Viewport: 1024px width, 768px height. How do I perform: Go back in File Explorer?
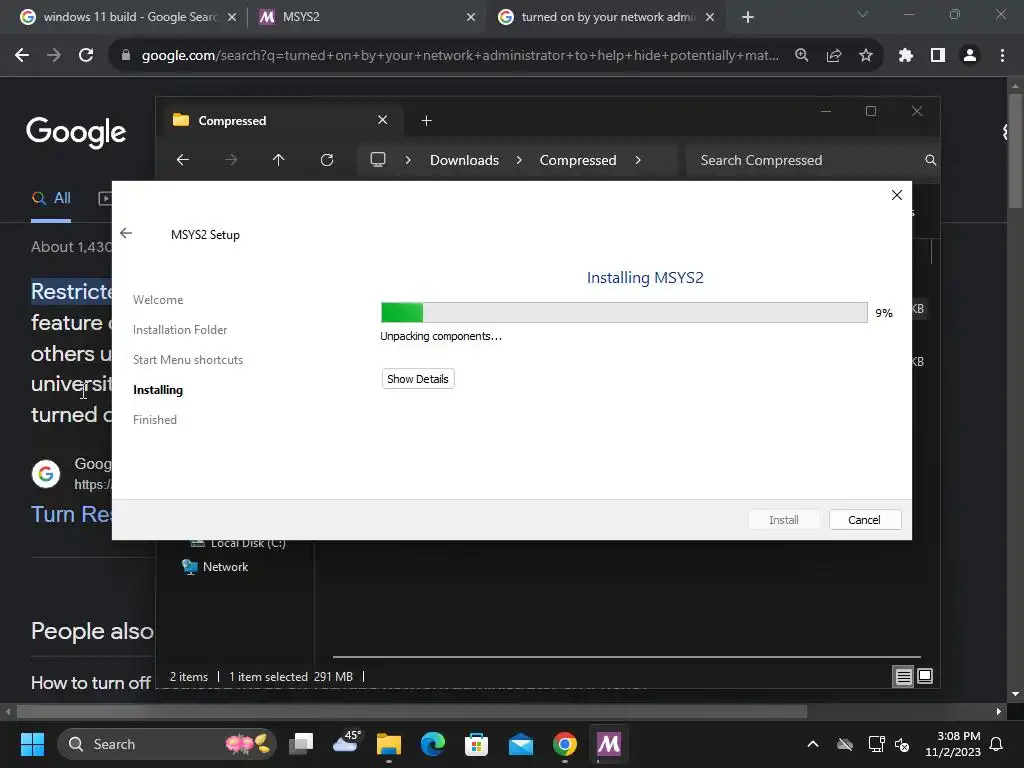183,160
